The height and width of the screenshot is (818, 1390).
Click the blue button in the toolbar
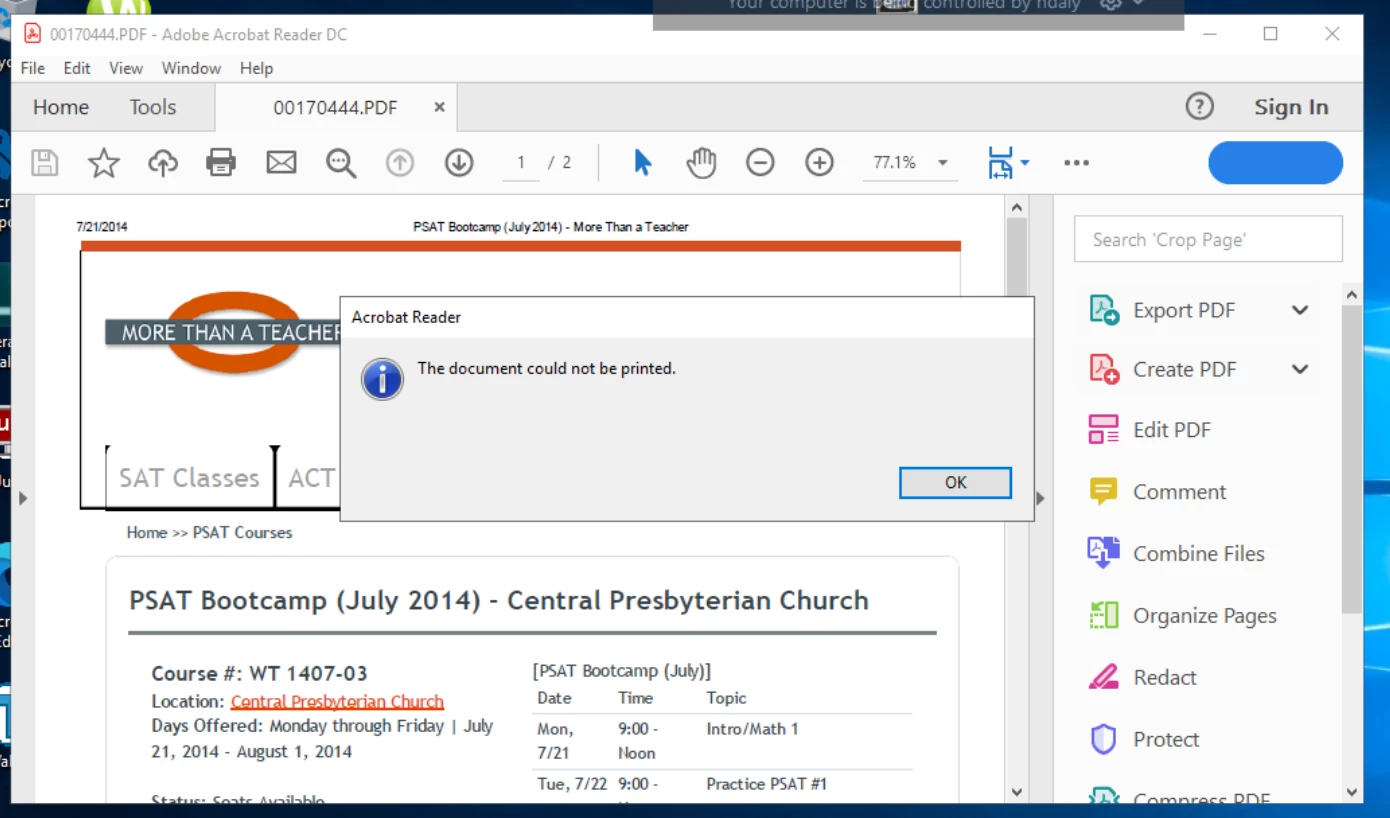tap(1275, 163)
